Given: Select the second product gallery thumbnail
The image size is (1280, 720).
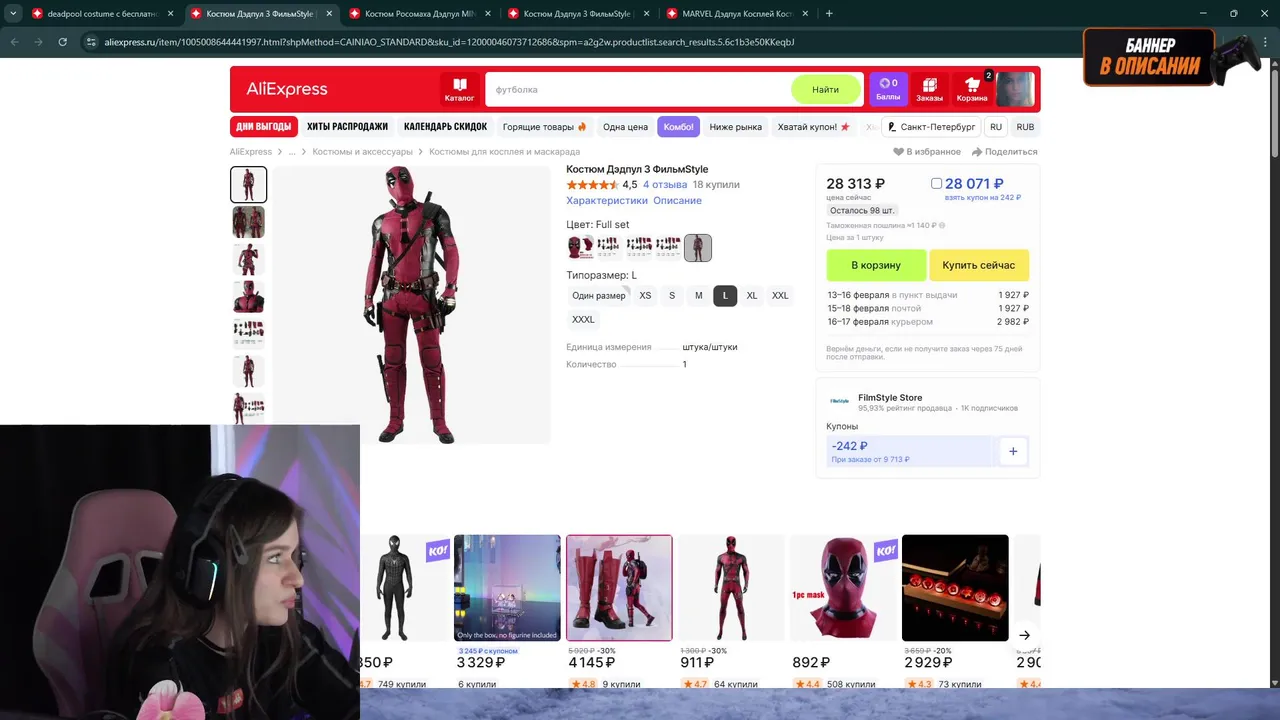Looking at the screenshot, I should tap(248, 222).
